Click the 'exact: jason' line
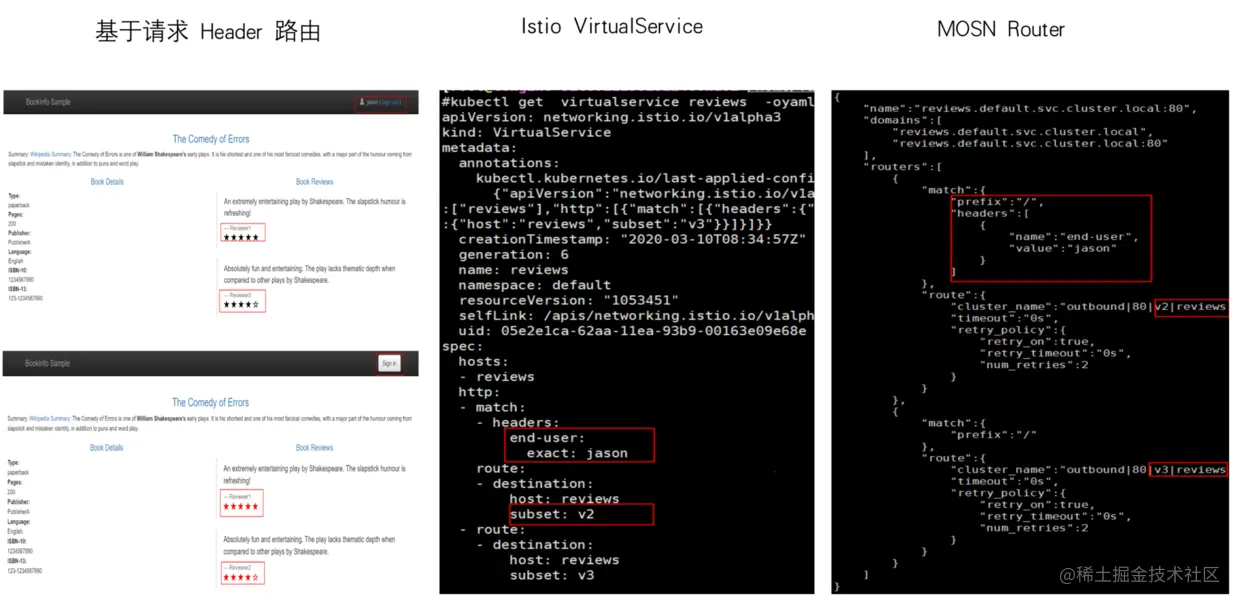1240x605 pixels. tap(577, 453)
